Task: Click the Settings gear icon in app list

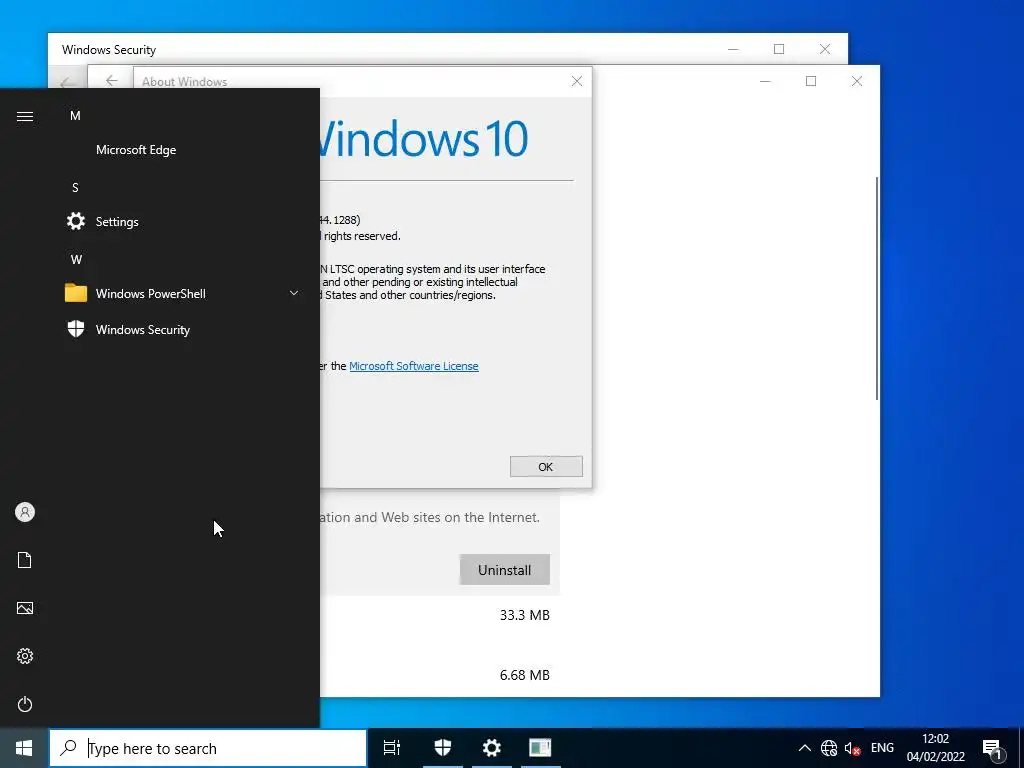Action: tap(76, 221)
